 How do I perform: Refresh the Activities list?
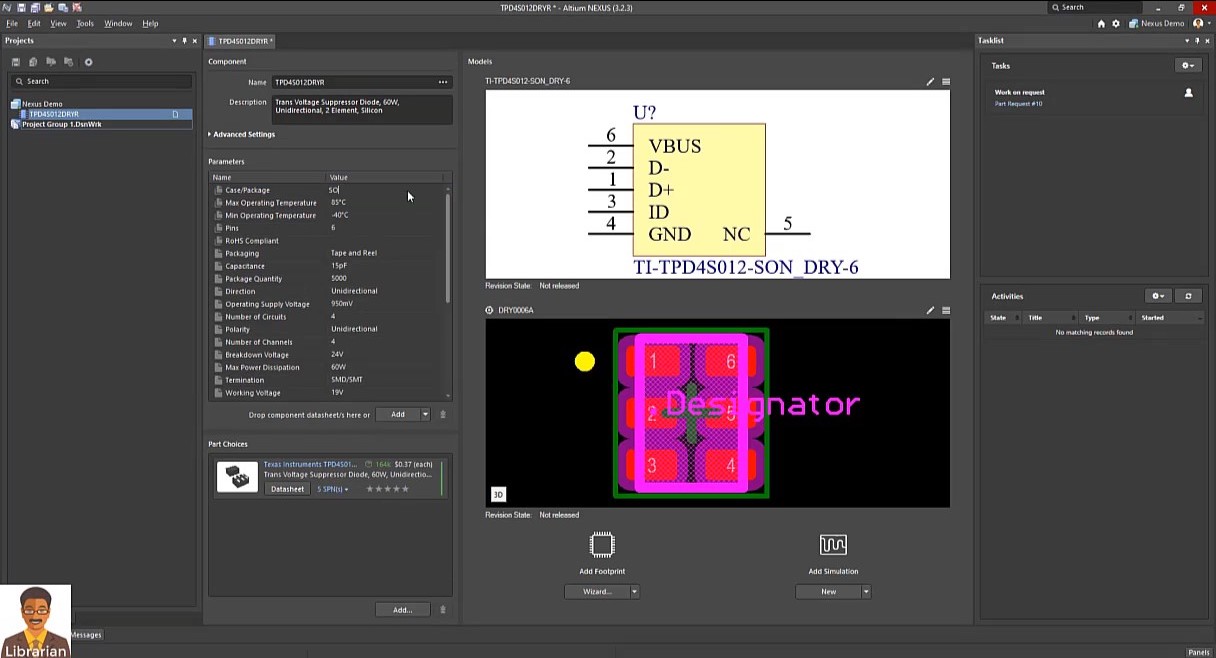point(1188,296)
